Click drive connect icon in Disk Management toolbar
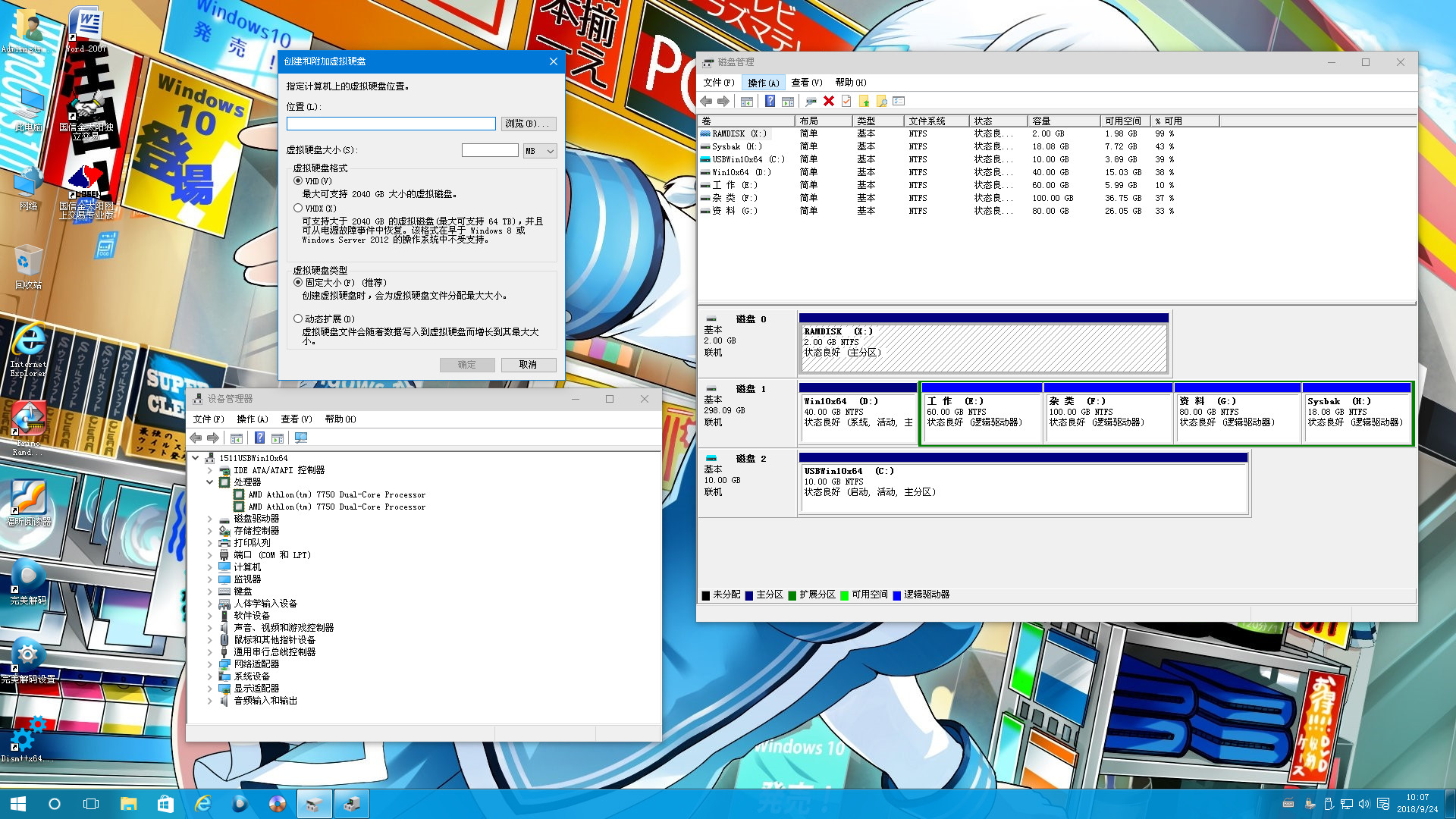Screen dimensions: 1456x819 pos(811,102)
